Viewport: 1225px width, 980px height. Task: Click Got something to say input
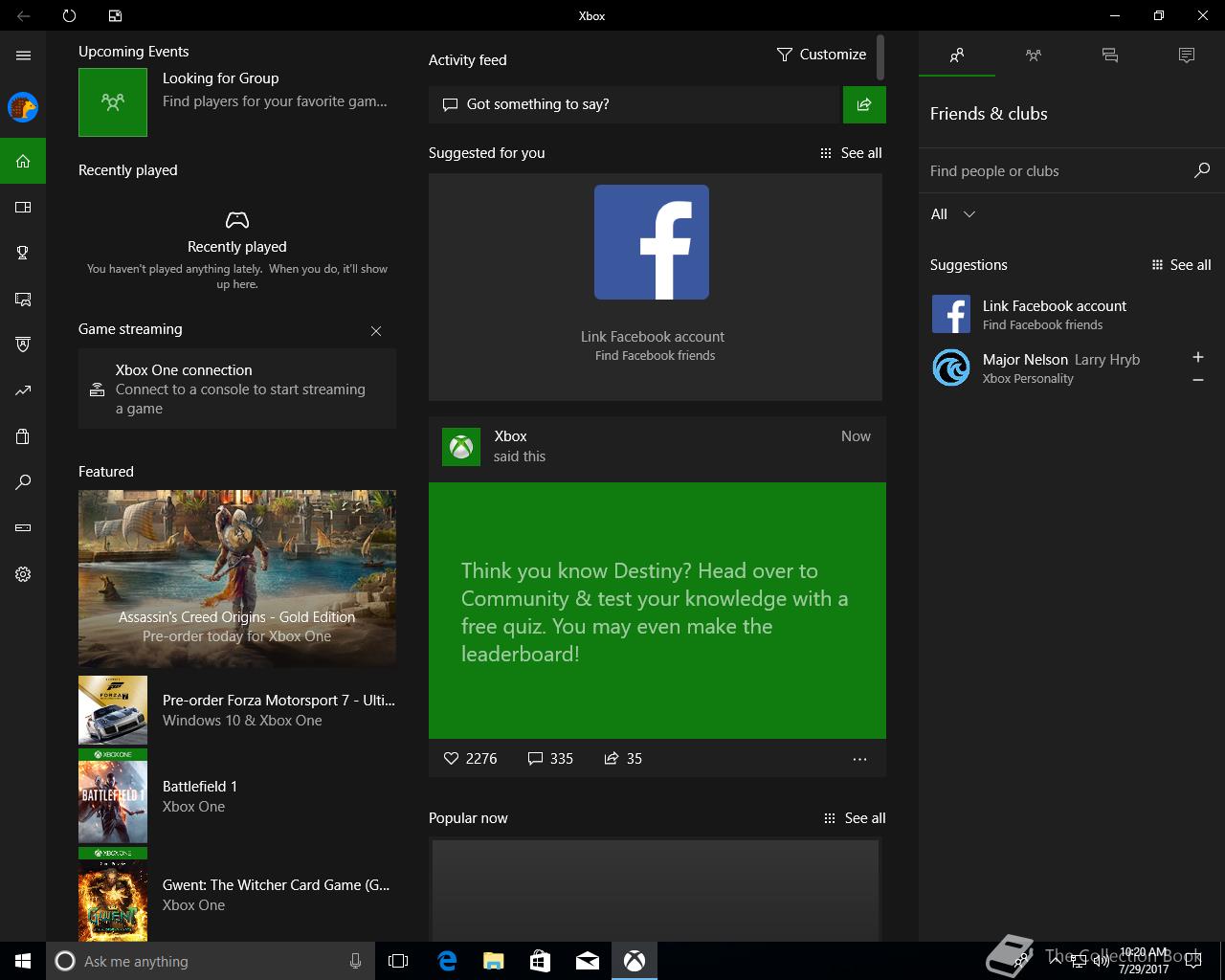(634, 104)
